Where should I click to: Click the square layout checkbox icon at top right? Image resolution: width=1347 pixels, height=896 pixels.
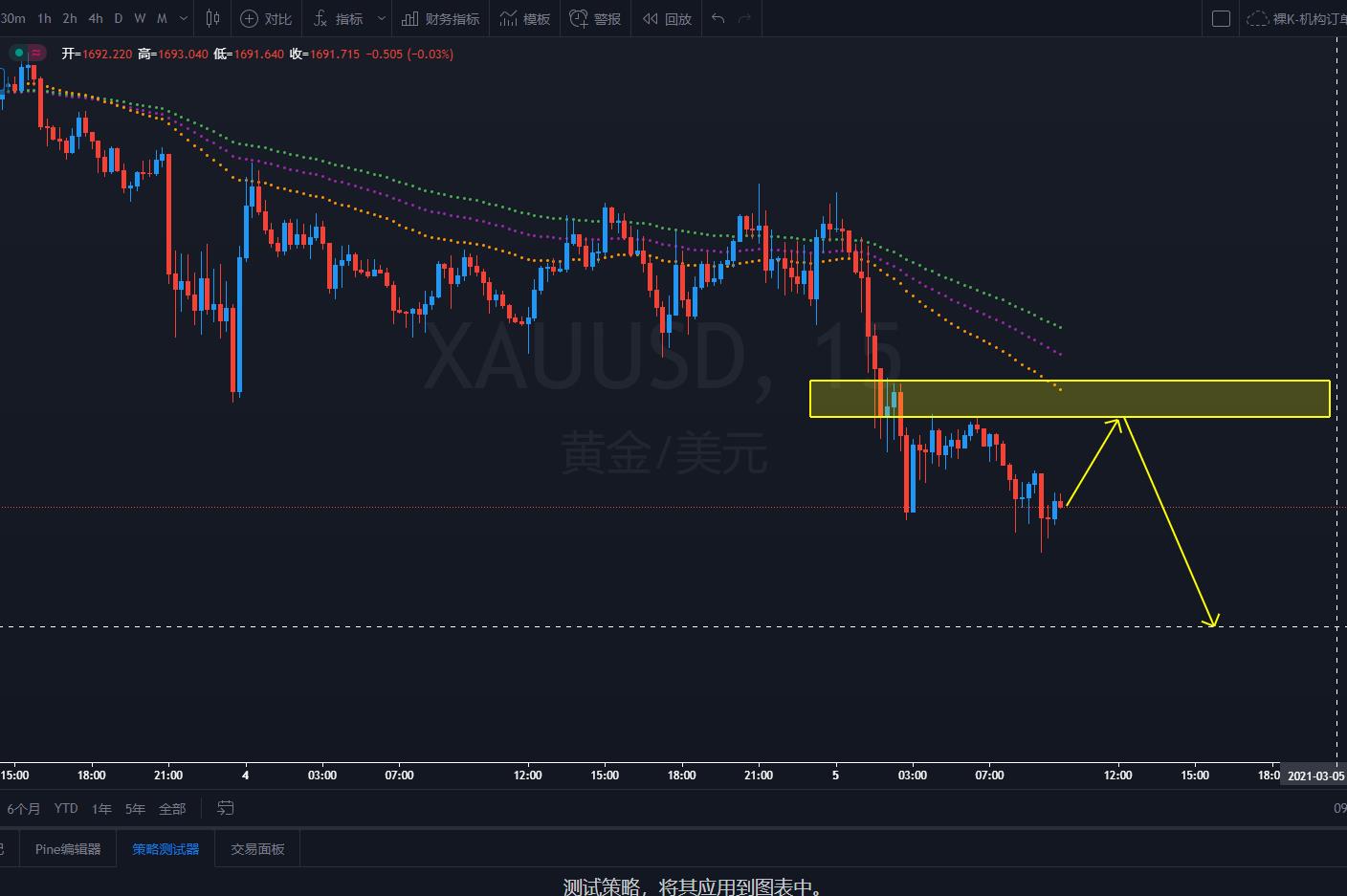tap(1221, 18)
